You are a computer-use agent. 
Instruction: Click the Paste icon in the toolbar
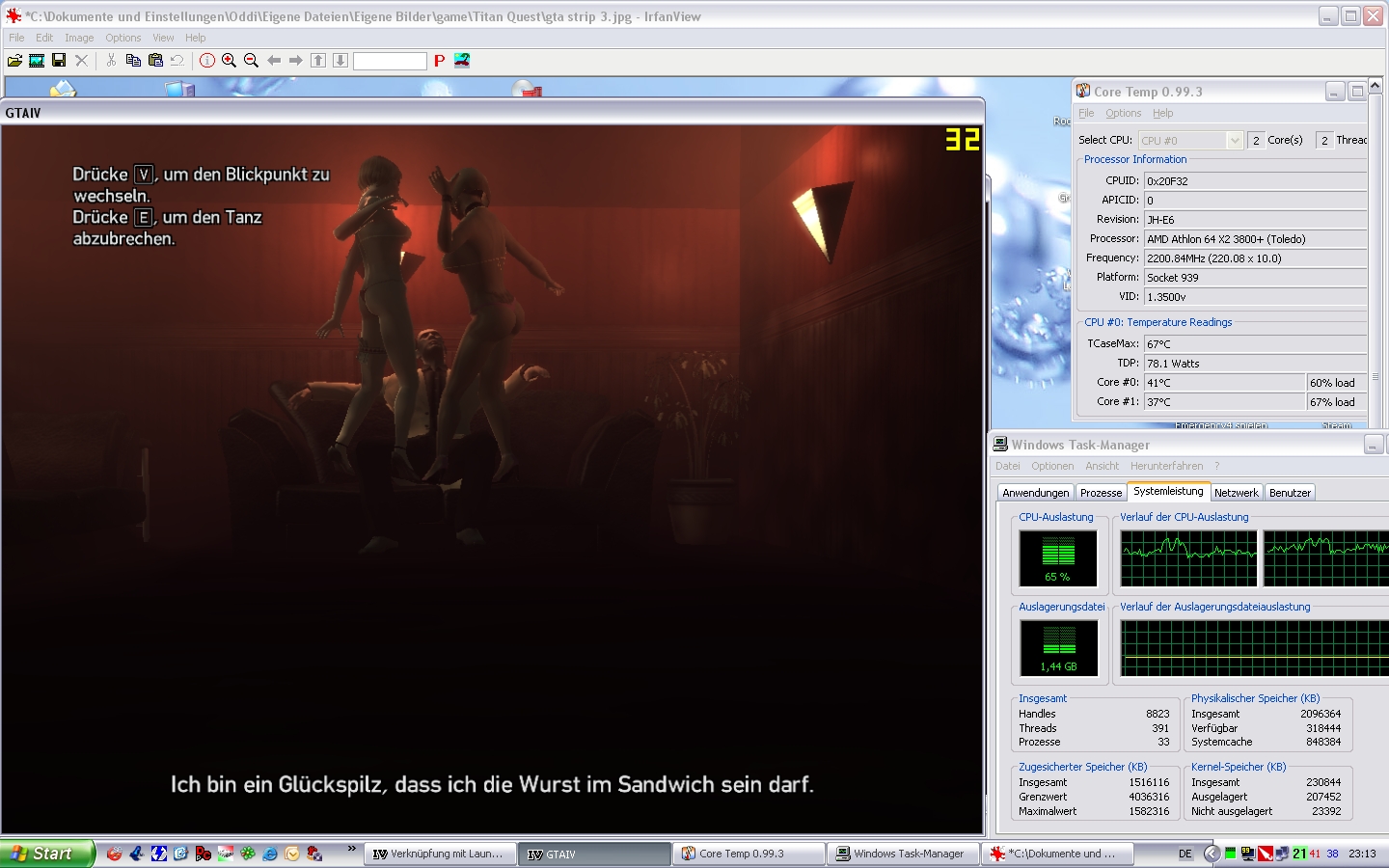[x=155, y=61]
